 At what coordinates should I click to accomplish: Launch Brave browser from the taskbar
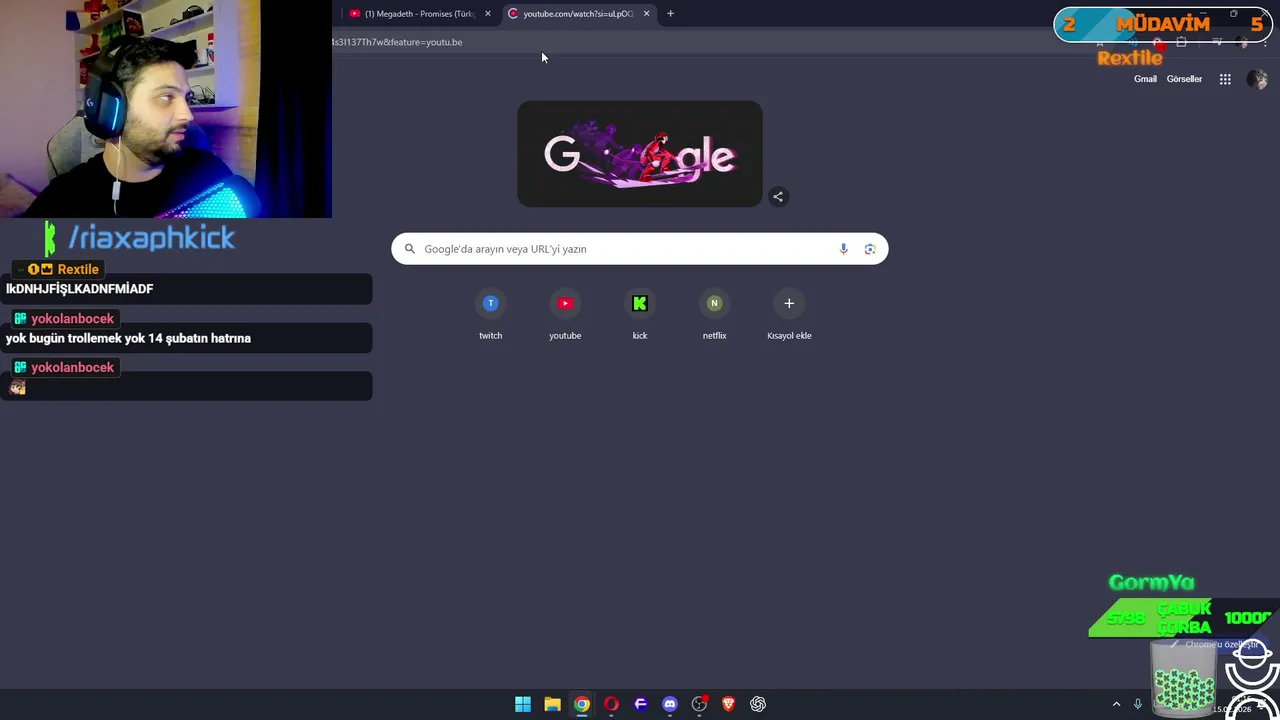click(x=729, y=704)
